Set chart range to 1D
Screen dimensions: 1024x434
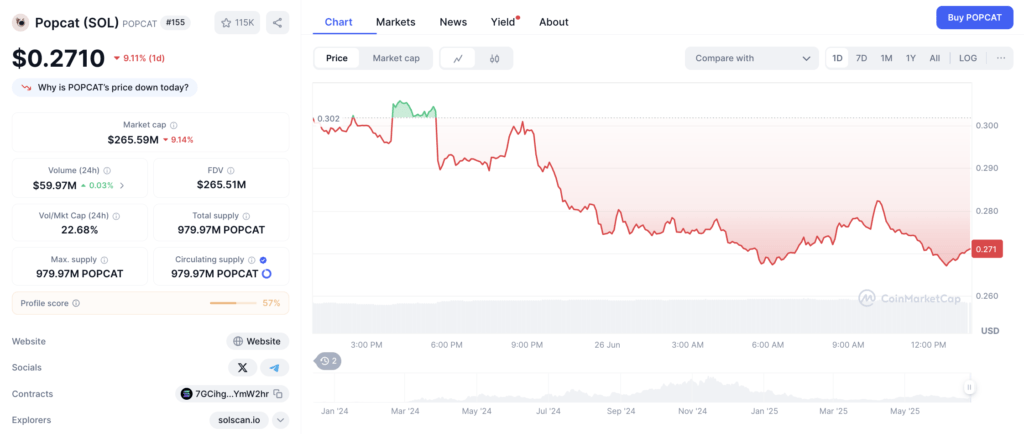click(837, 58)
